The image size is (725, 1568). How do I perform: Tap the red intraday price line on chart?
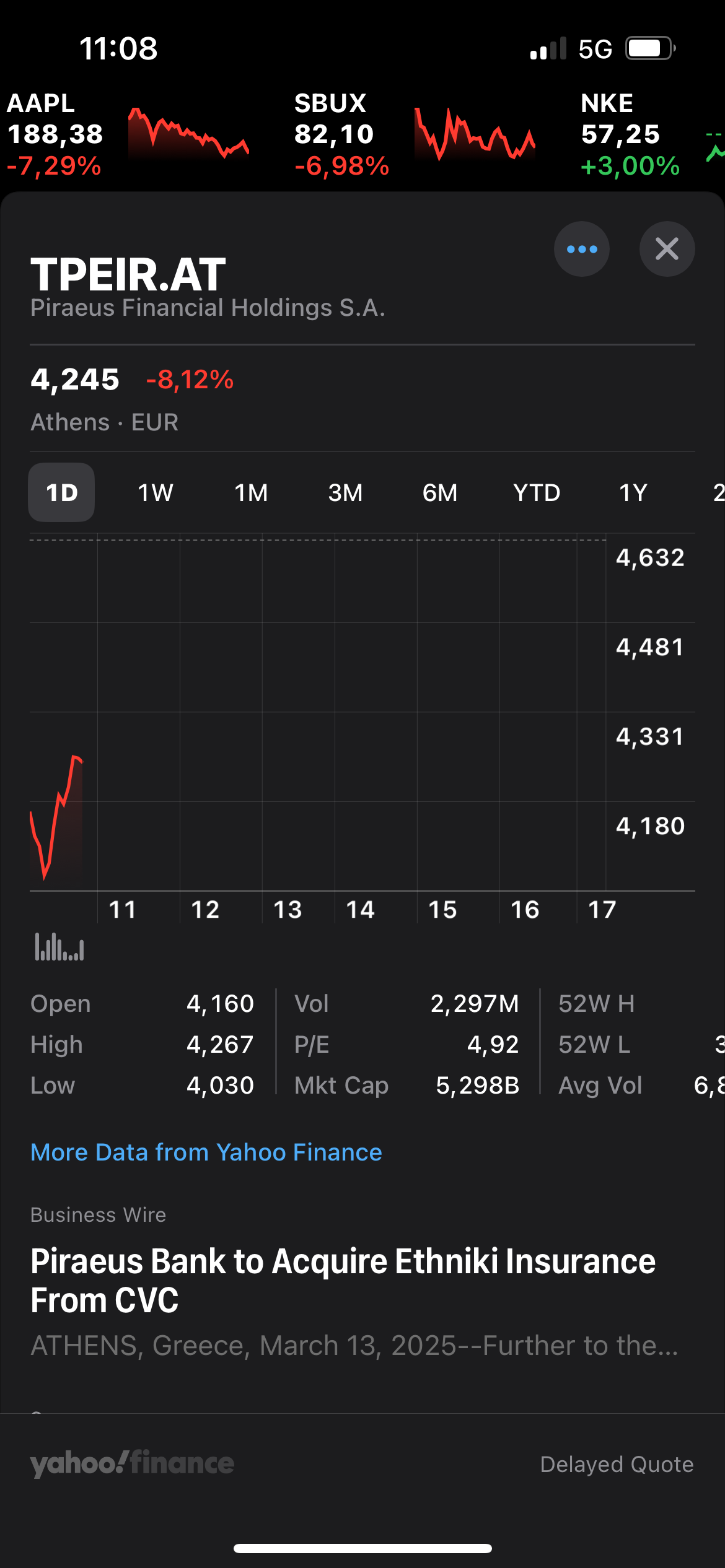click(x=56, y=816)
